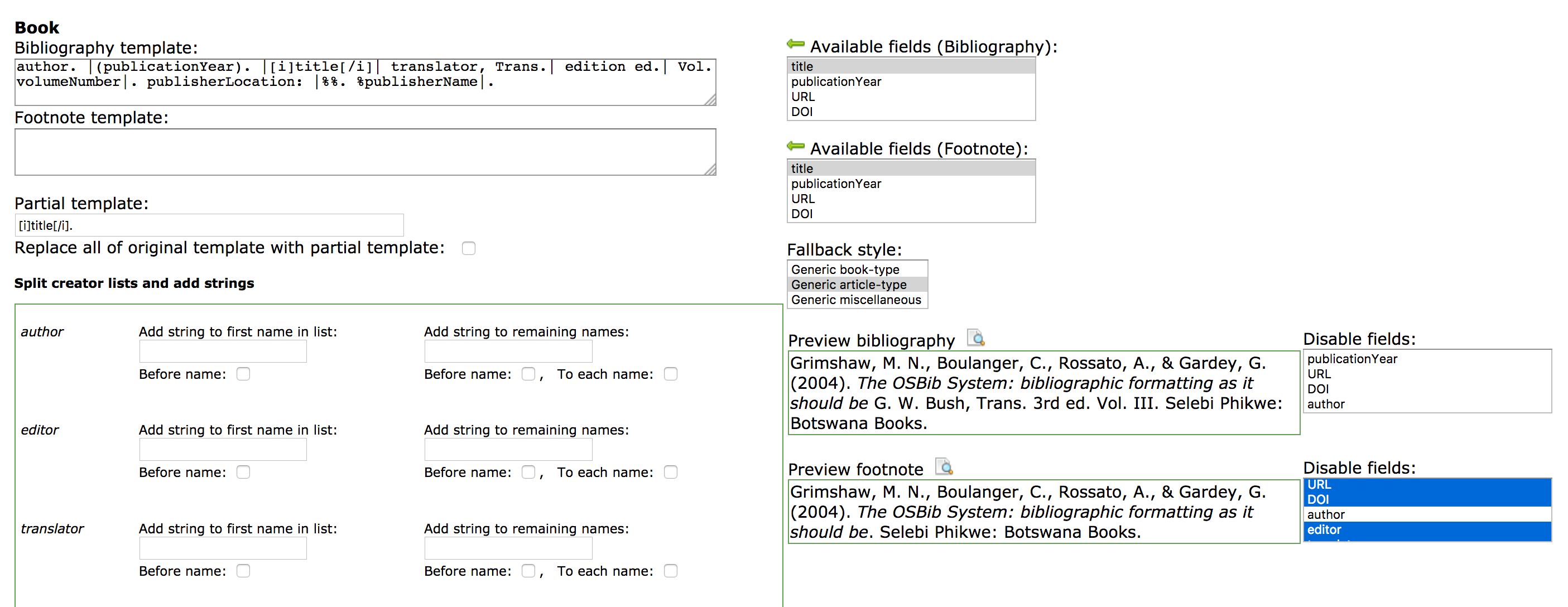The width and height of the screenshot is (1568, 607).
Task: Choose Generic article-type fallback style
Action: point(858,285)
